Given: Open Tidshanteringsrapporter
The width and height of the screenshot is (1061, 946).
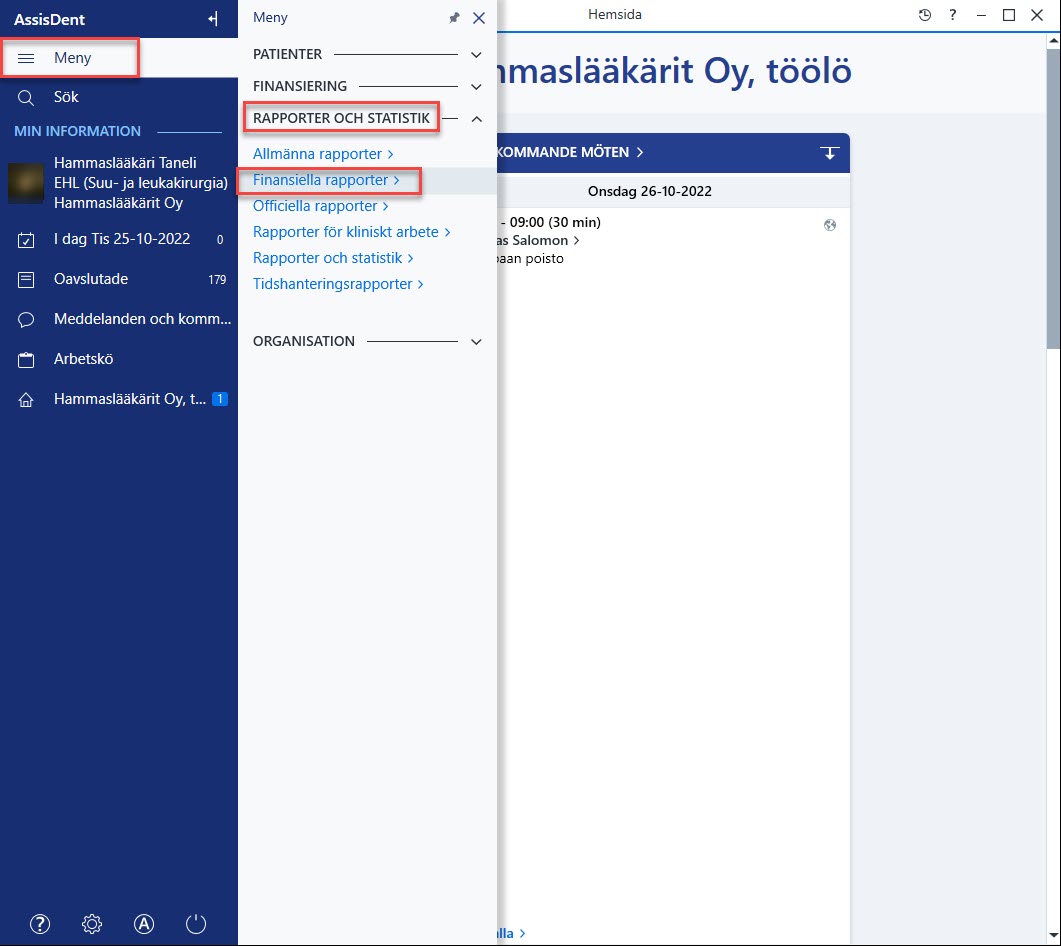Looking at the screenshot, I should [x=338, y=284].
